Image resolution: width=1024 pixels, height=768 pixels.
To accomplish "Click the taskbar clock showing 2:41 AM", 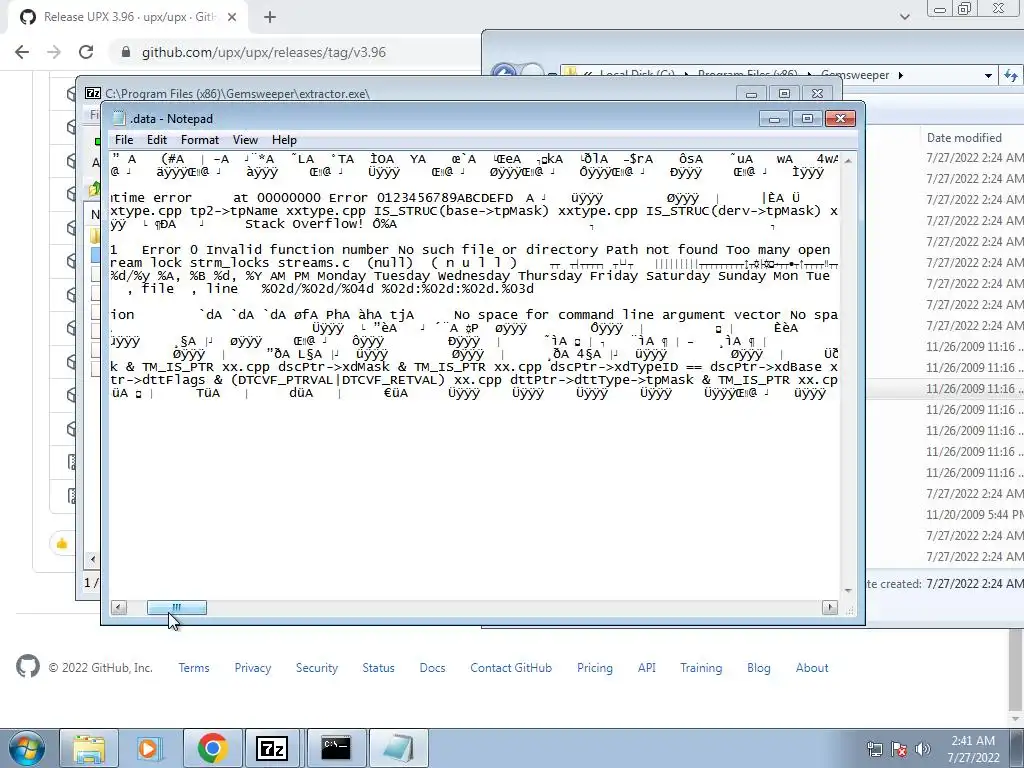I will click(973, 748).
